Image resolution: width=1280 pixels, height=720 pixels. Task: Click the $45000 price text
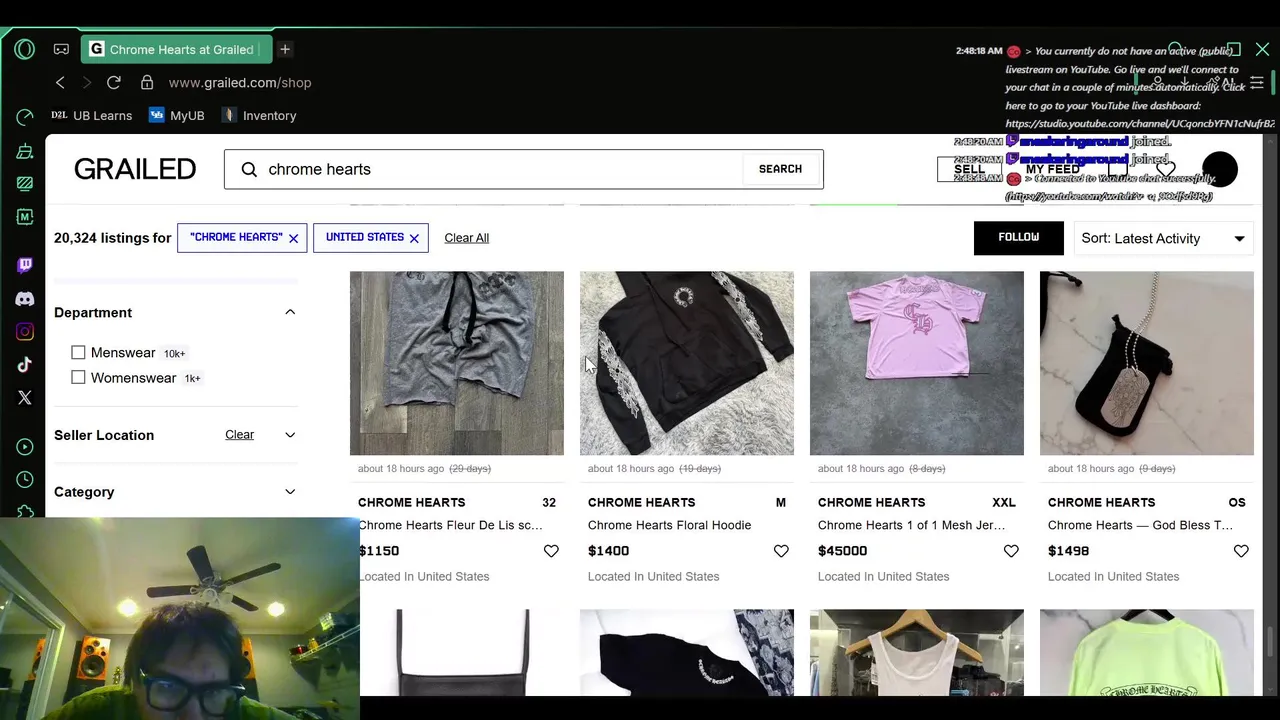pos(842,551)
